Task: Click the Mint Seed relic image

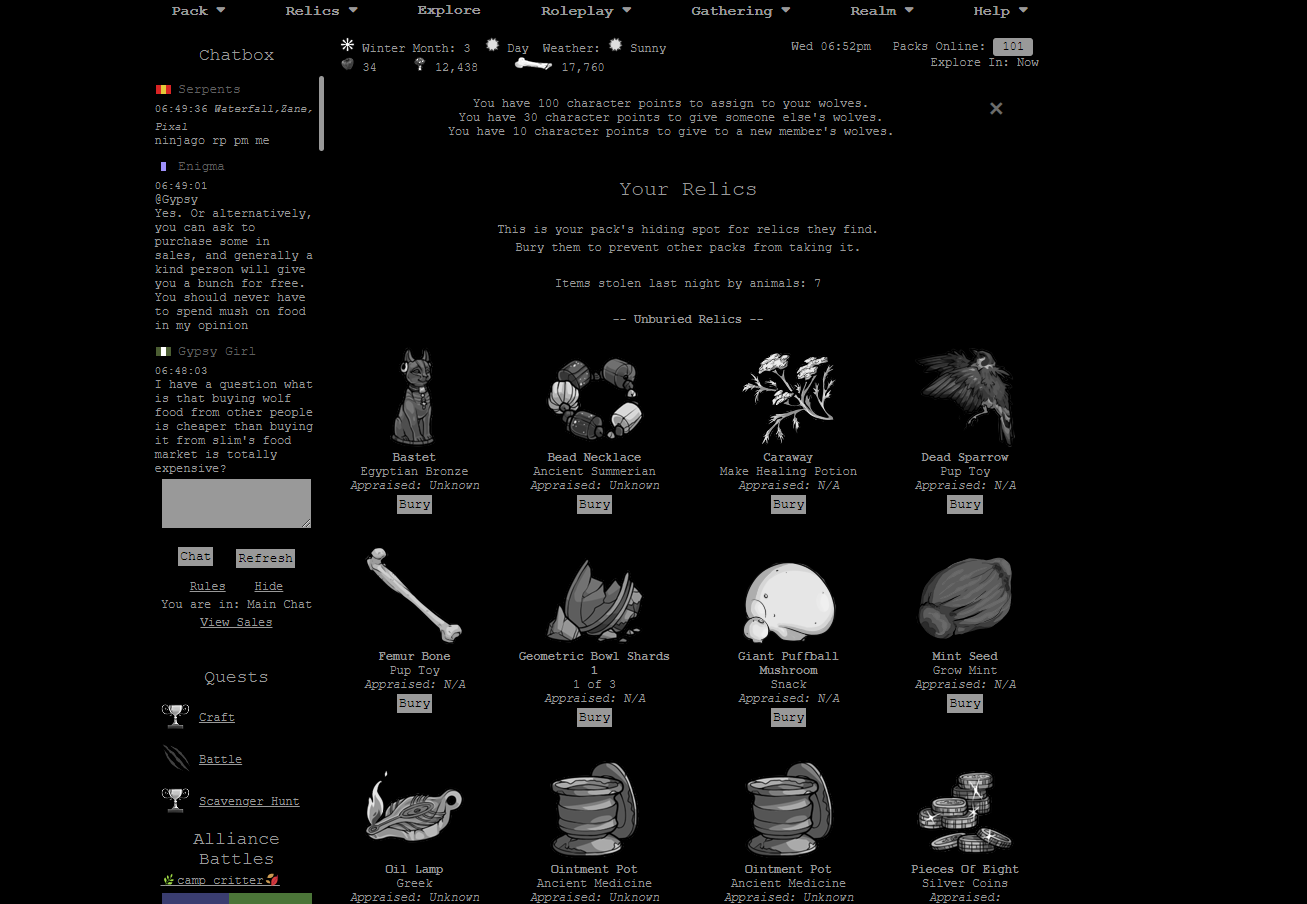Action: click(965, 597)
